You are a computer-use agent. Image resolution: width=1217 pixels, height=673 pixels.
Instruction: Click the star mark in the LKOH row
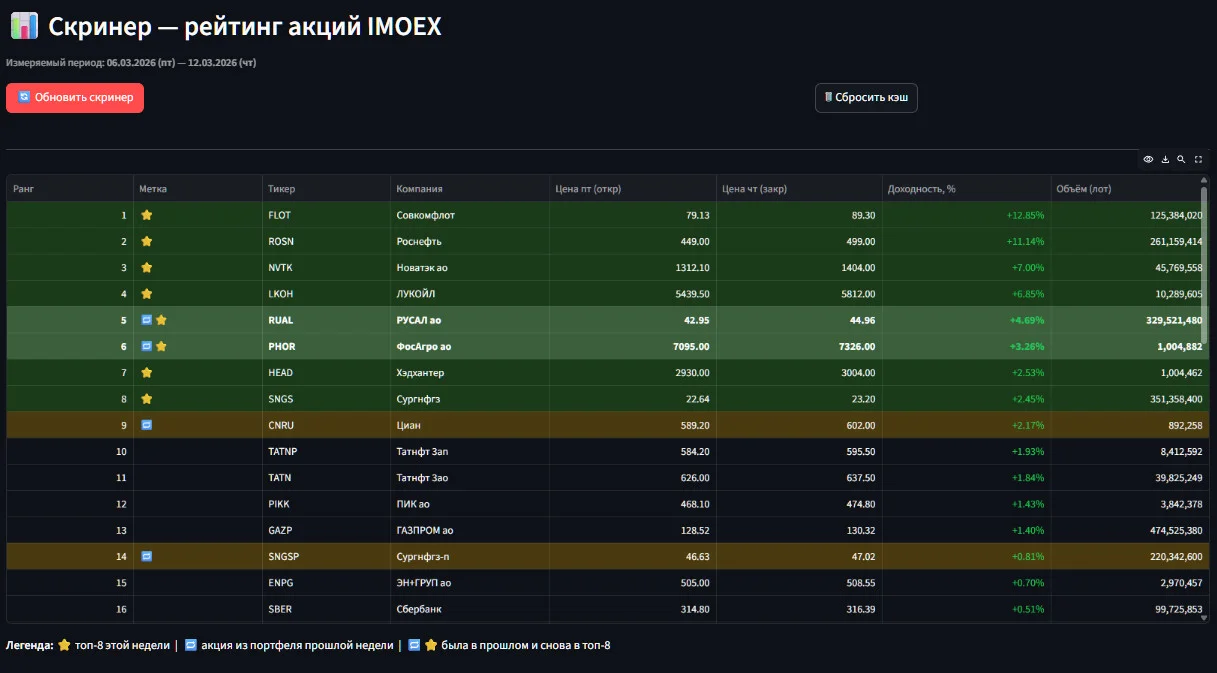click(x=146, y=294)
